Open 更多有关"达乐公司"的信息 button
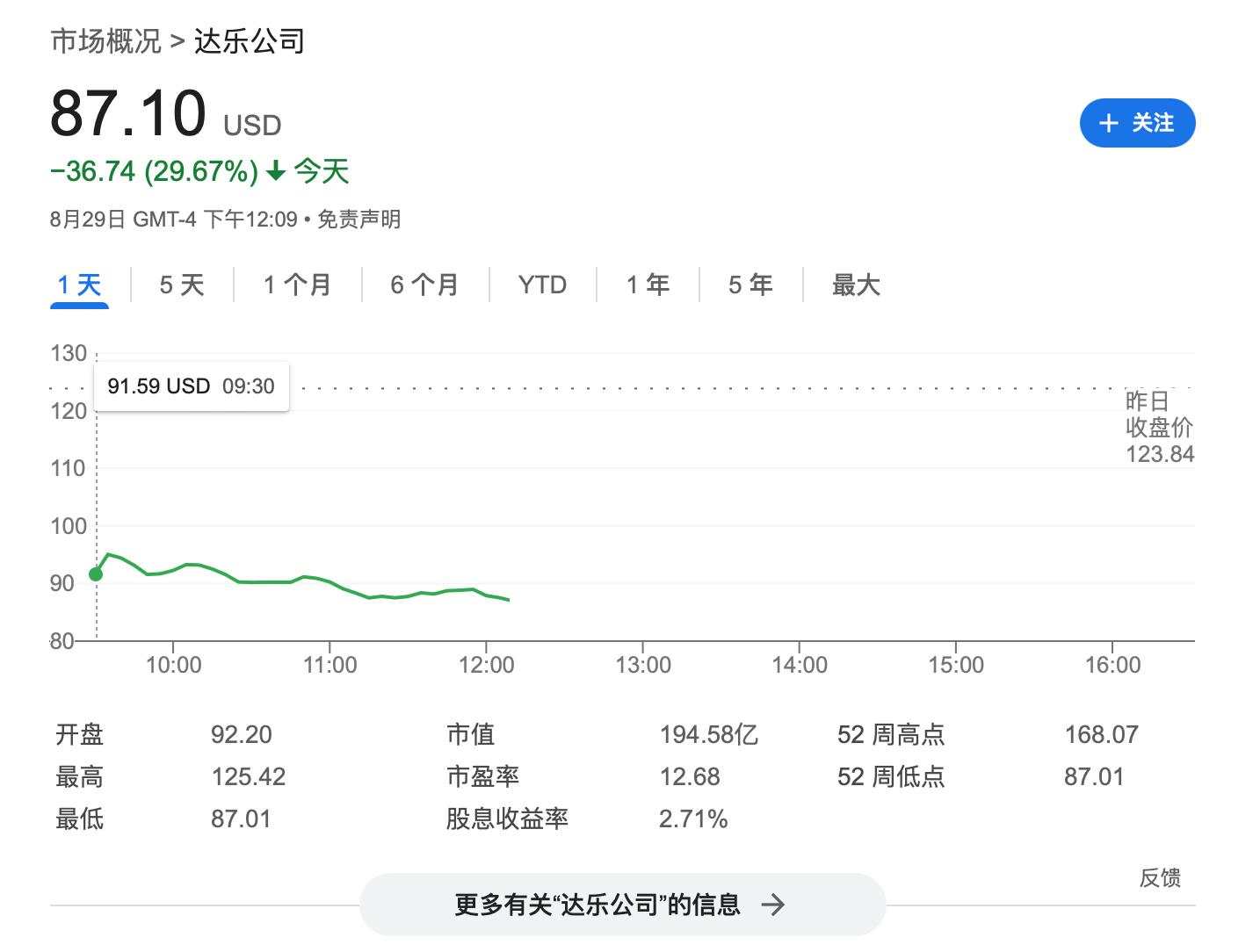Viewport: 1253px width, 952px height. point(622,905)
